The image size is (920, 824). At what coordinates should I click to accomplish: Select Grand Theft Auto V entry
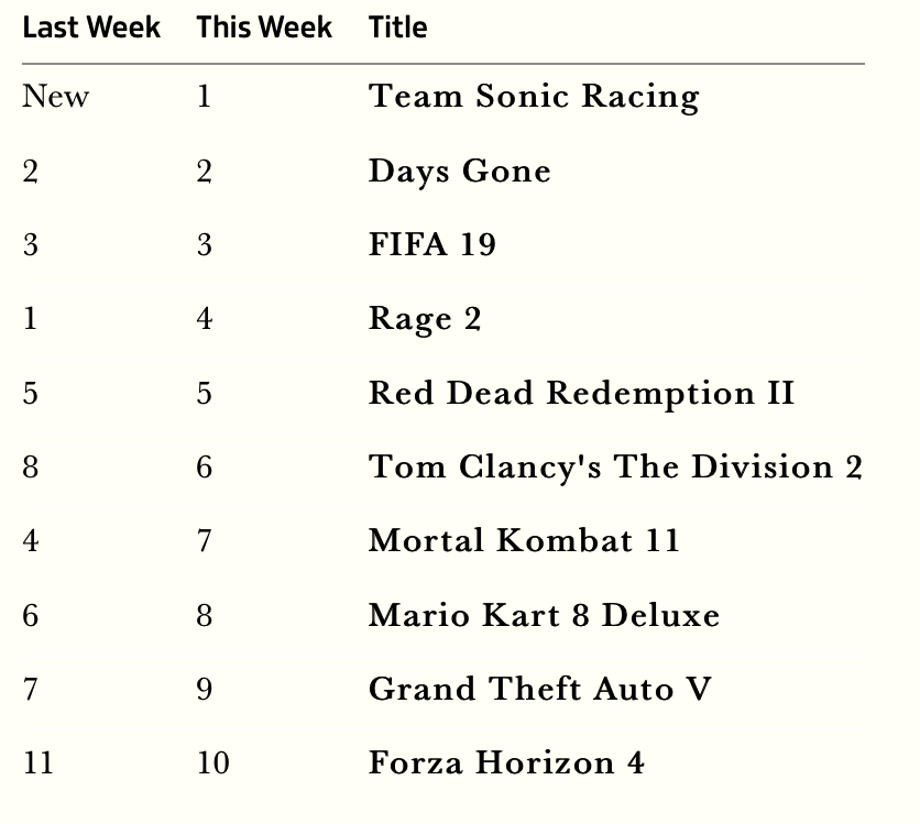point(540,690)
